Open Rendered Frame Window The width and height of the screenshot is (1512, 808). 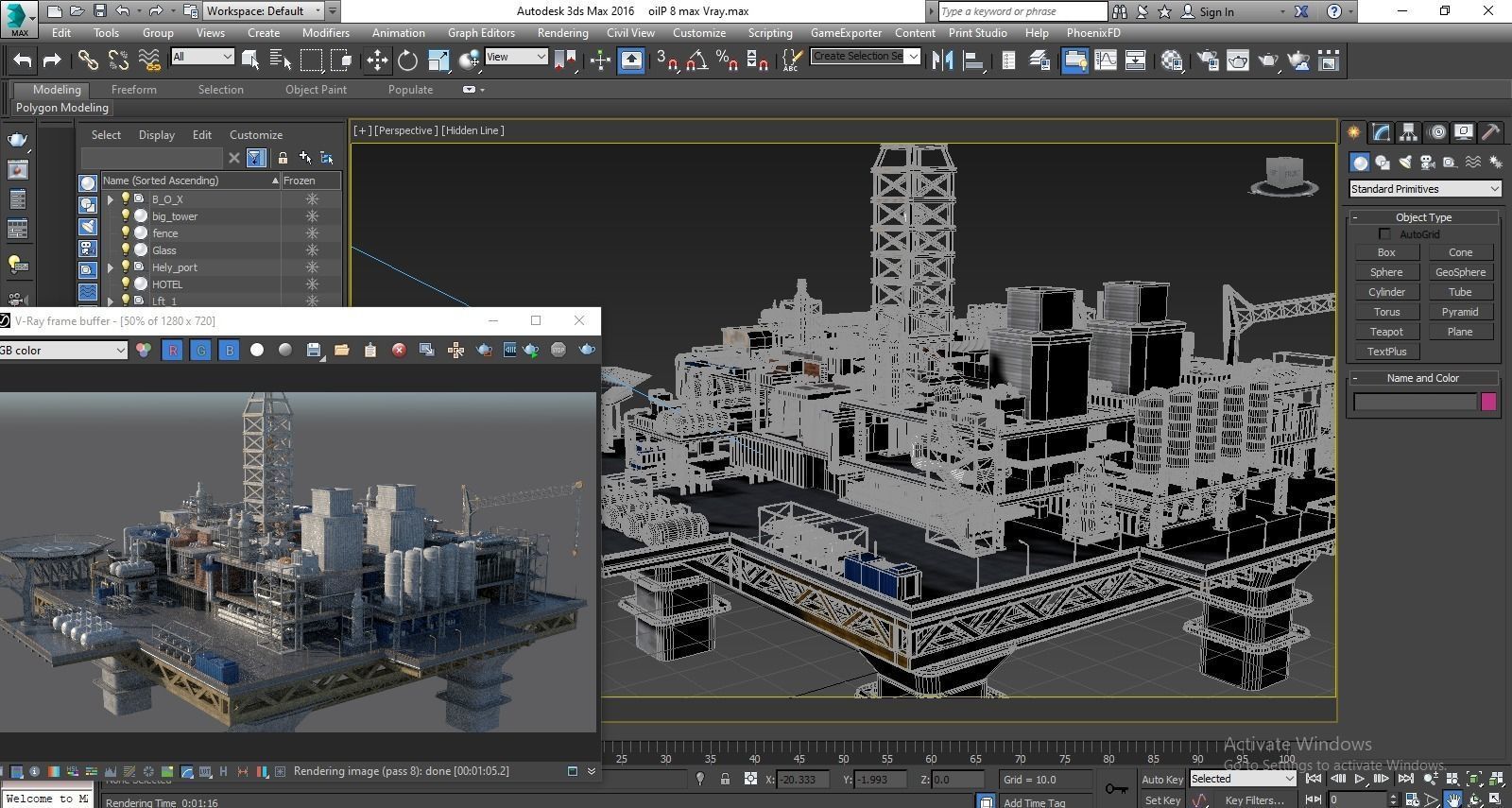tap(1238, 60)
